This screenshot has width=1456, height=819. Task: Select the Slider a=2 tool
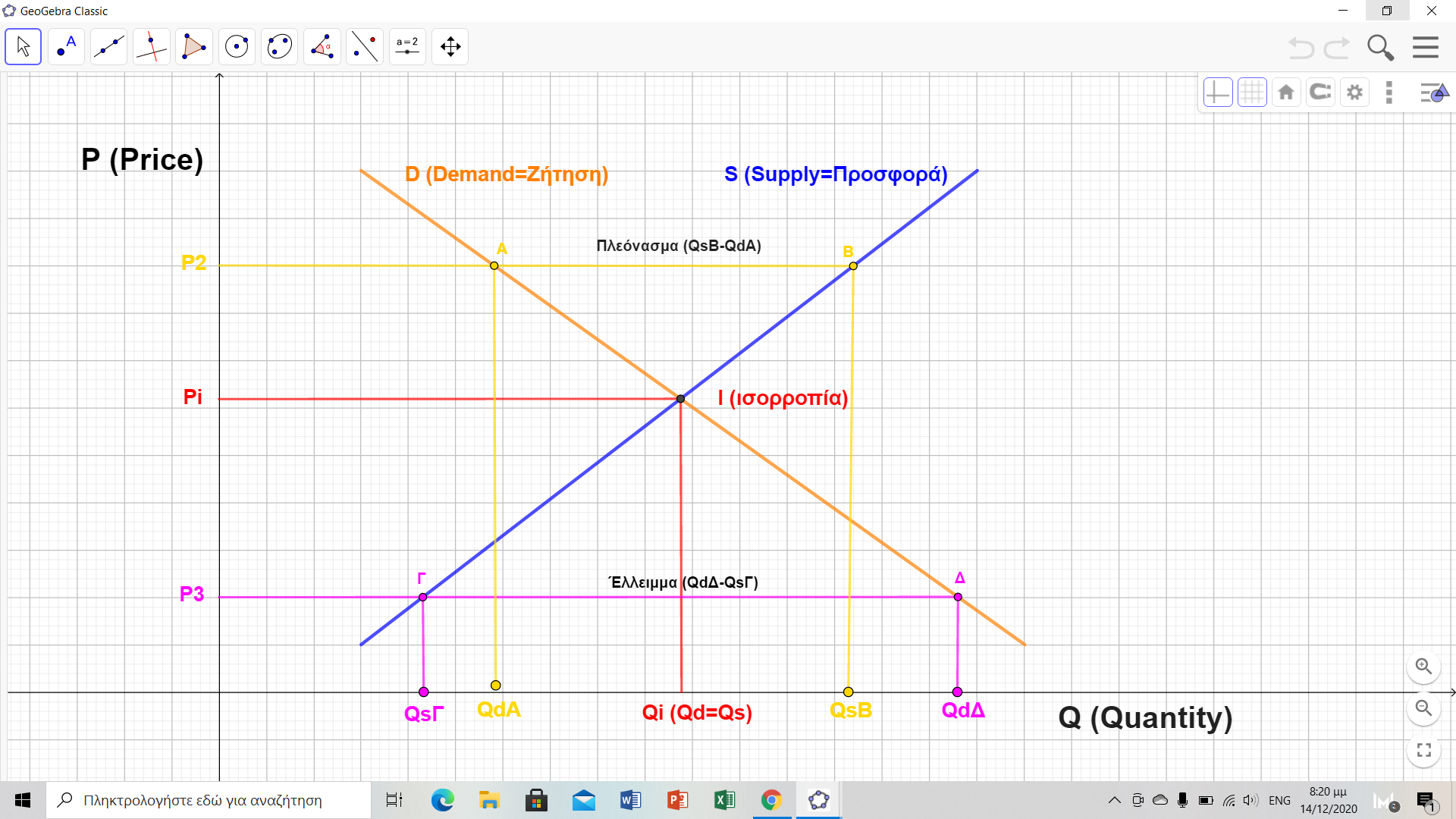click(407, 47)
